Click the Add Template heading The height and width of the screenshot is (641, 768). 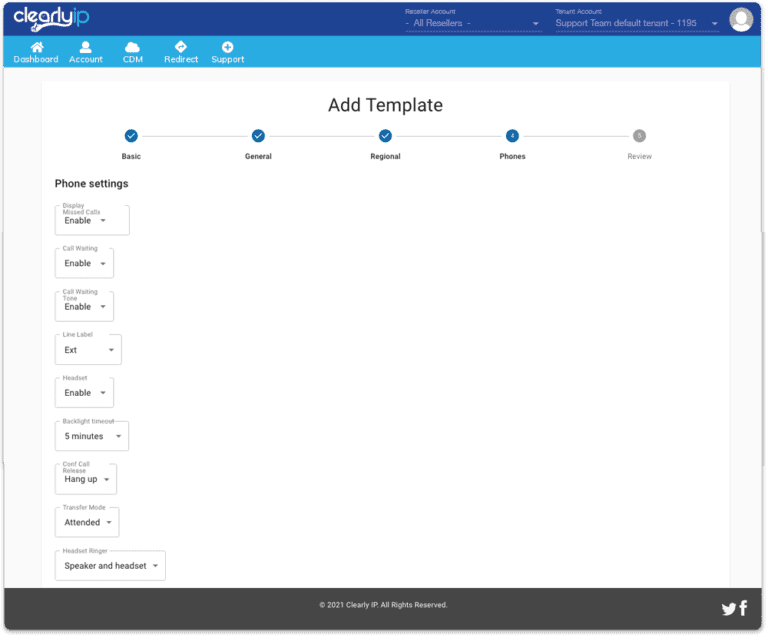click(x=385, y=105)
